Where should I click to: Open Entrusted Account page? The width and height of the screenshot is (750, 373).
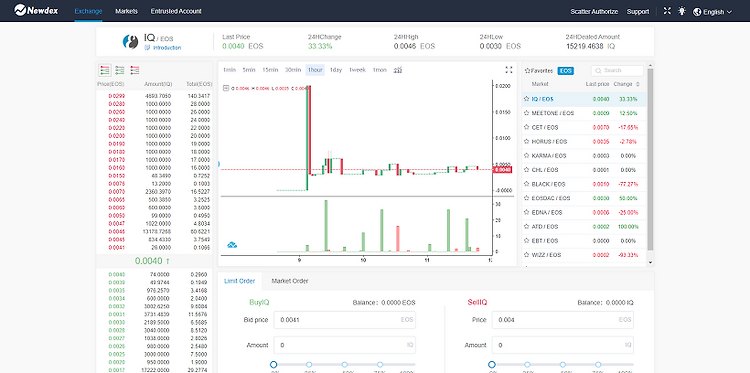pyautogui.click(x=176, y=11)
